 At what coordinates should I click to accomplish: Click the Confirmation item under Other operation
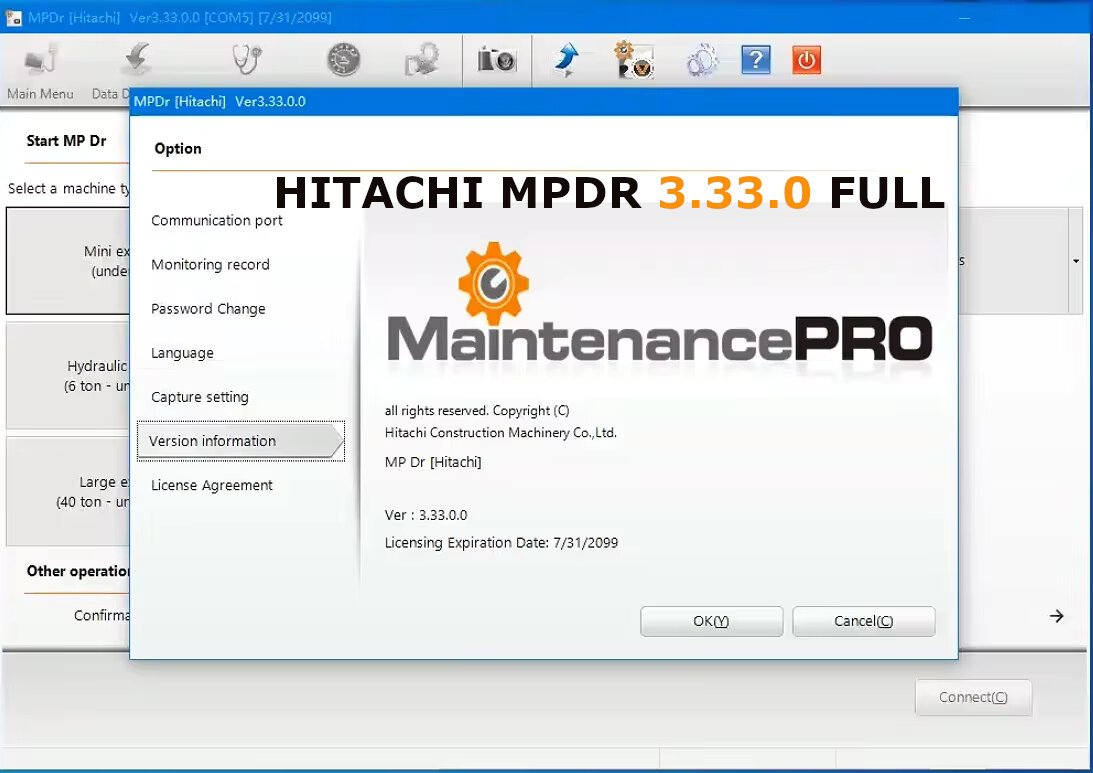coord(102,615)
